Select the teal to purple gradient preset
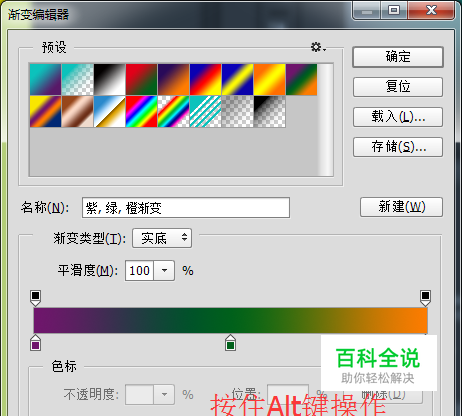The height and width of the screenshot is (416, 462). 45,80
